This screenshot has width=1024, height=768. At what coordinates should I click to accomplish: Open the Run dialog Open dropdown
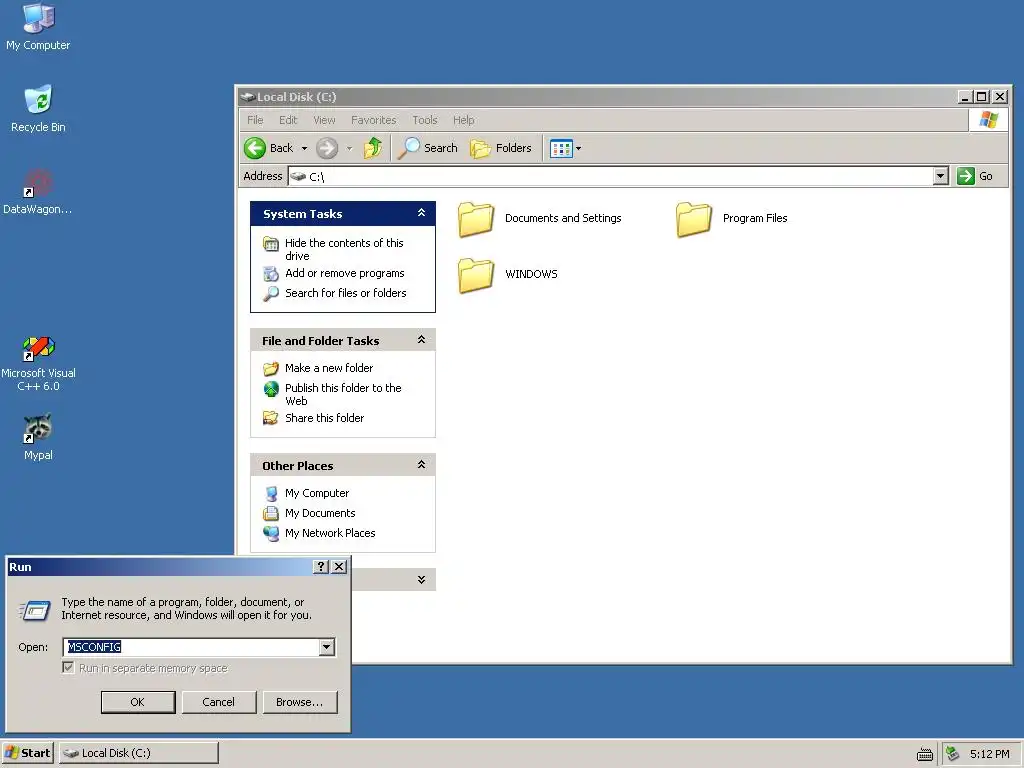click(327, 647)
